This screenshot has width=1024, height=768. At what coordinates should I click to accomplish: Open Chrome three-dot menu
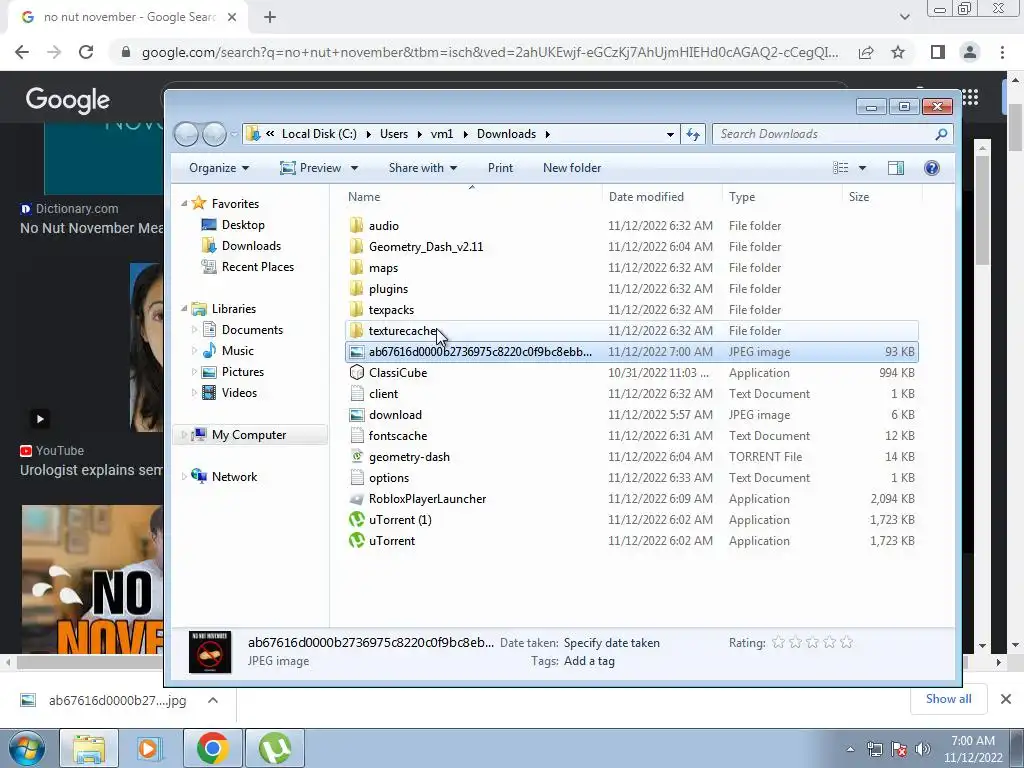[x=1002, y=52]
